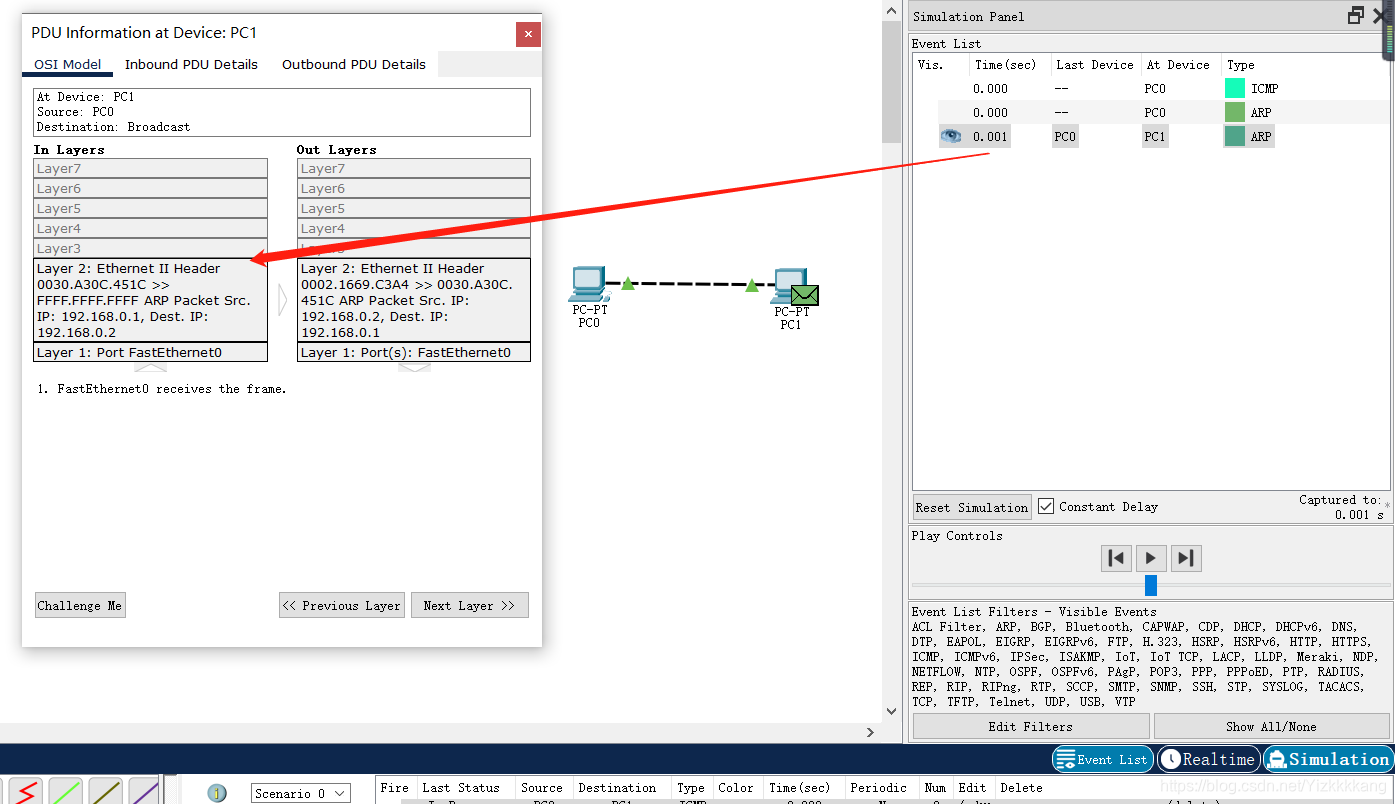The height and width of the screenshot is (804, 1395).
Task: Click the Reset Simulation button
Action: pos(972,507)
